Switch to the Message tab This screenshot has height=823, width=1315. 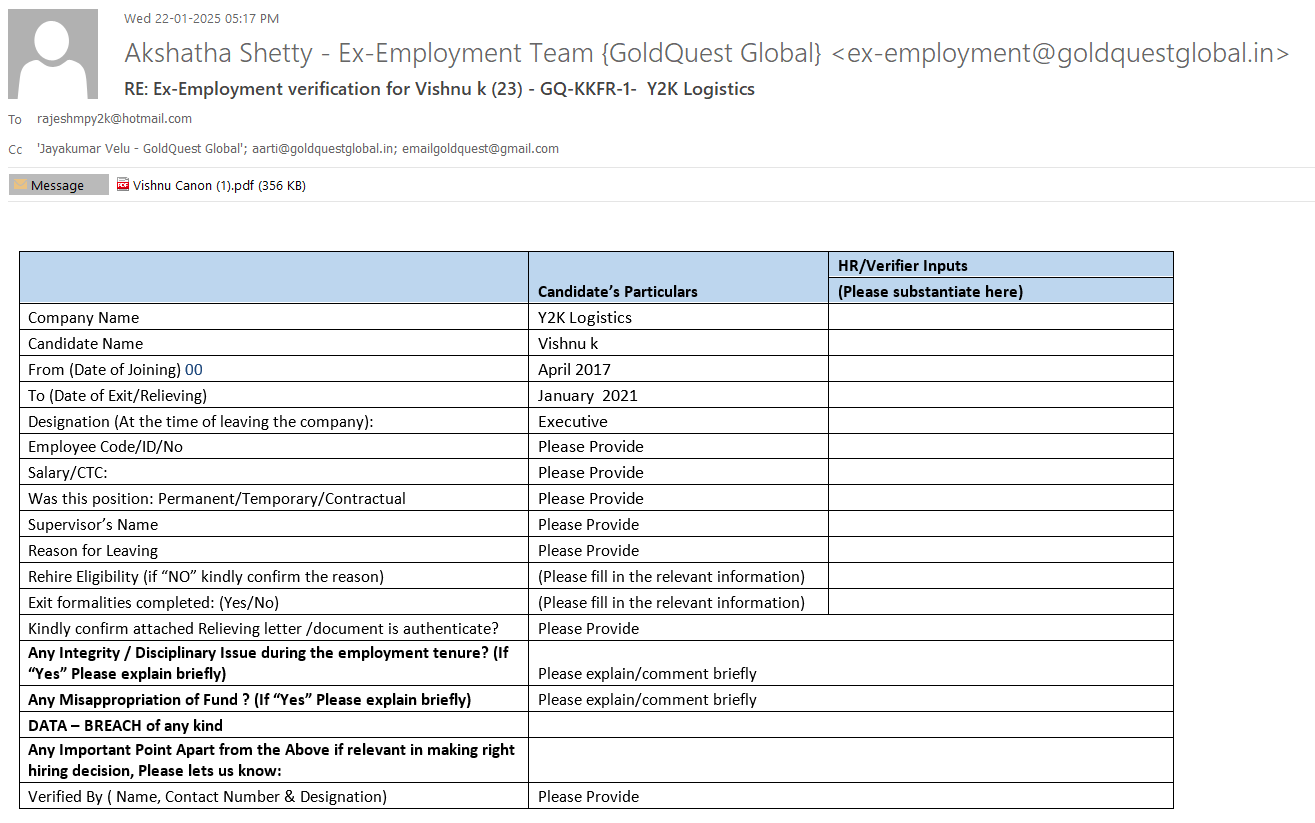coord(58,185)
